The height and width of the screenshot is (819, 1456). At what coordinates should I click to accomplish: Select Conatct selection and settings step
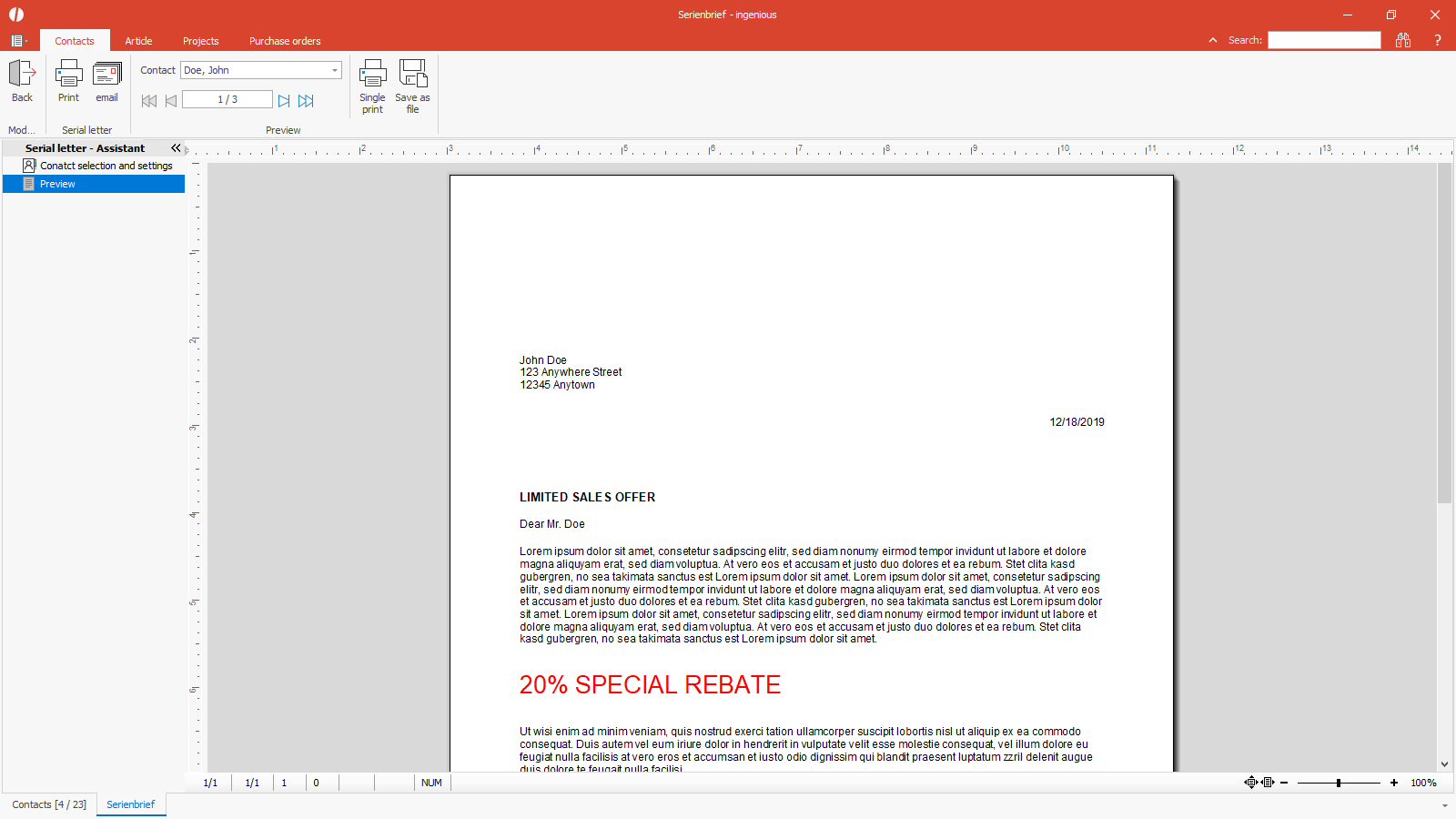(106, 166)
